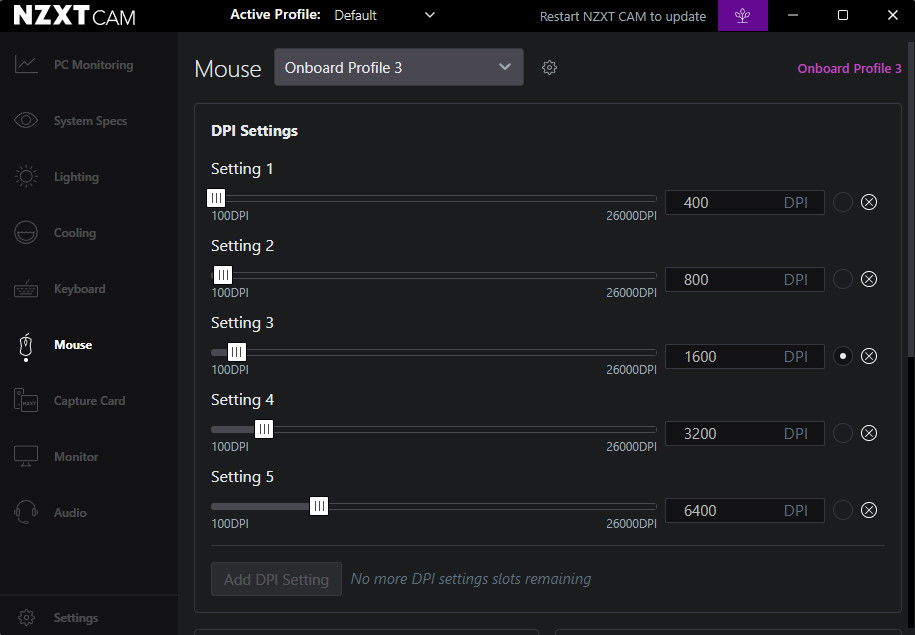This screenshot has width=915, height=635.
Task: Click the purple plant icon in title bar
Action: point(743,15)
